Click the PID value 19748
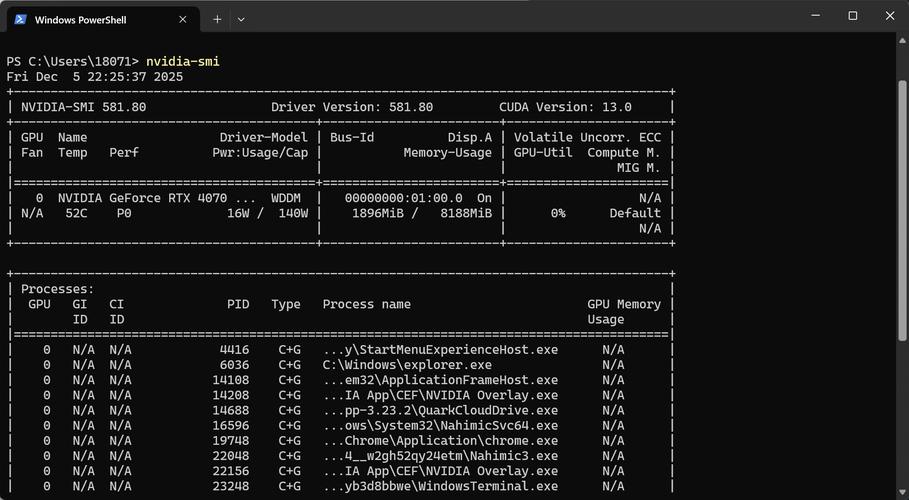The height and width of the screenshot is (500, 909). tap(231, 440)
